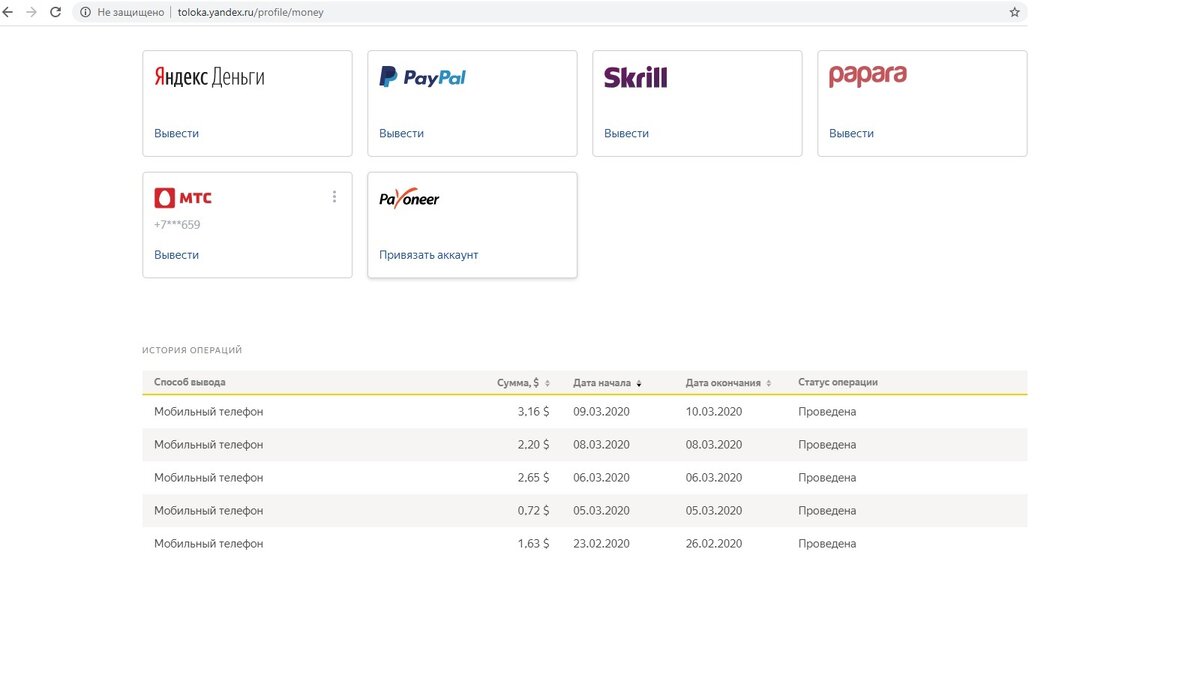
Task: Click the Способ вывода column header
Action: click(x=189, y=382)
